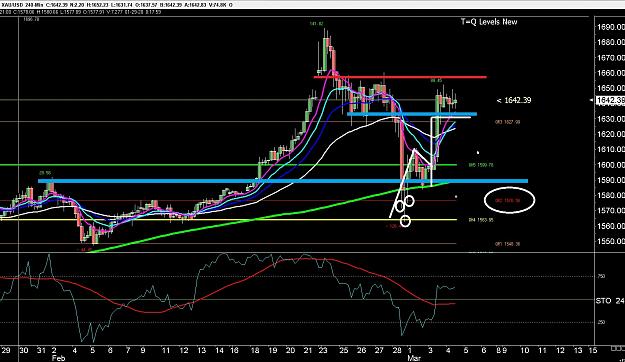This screenshot has height=362, width=625.
Task: Click date 25 on the time axis
Action: pos(344,350)
